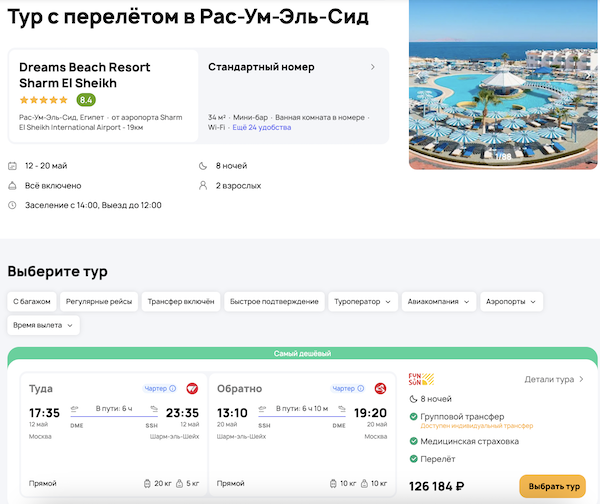This screenshot has height=504, width=600.
Task: Open the Время вылета dropdown
Action: coord(44,325)
